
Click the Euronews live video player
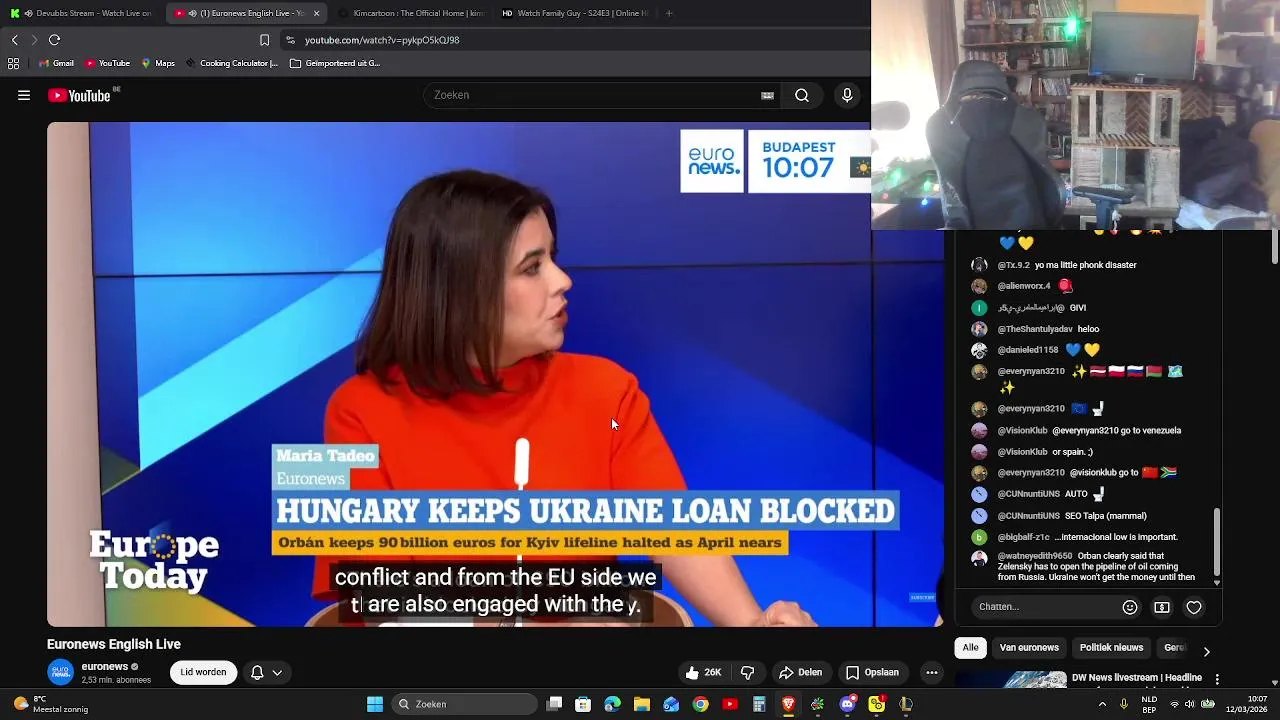click(x=495, y=374)
